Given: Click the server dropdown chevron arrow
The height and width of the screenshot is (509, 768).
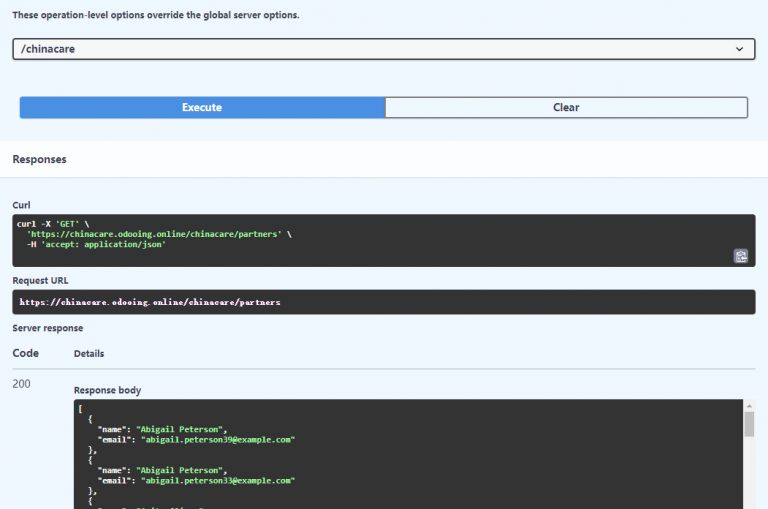Looking at the screenshot, I should [739, 49].
